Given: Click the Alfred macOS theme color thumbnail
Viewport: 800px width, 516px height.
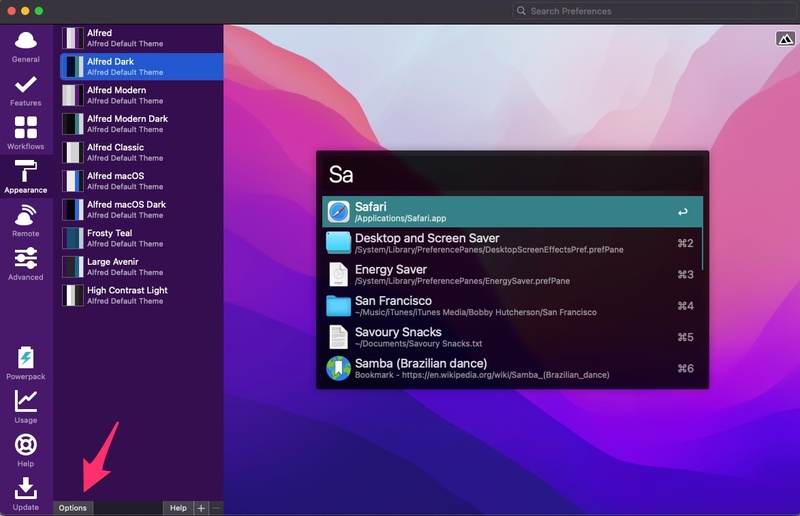Looking at the screenshot, I should pos(73,181).
